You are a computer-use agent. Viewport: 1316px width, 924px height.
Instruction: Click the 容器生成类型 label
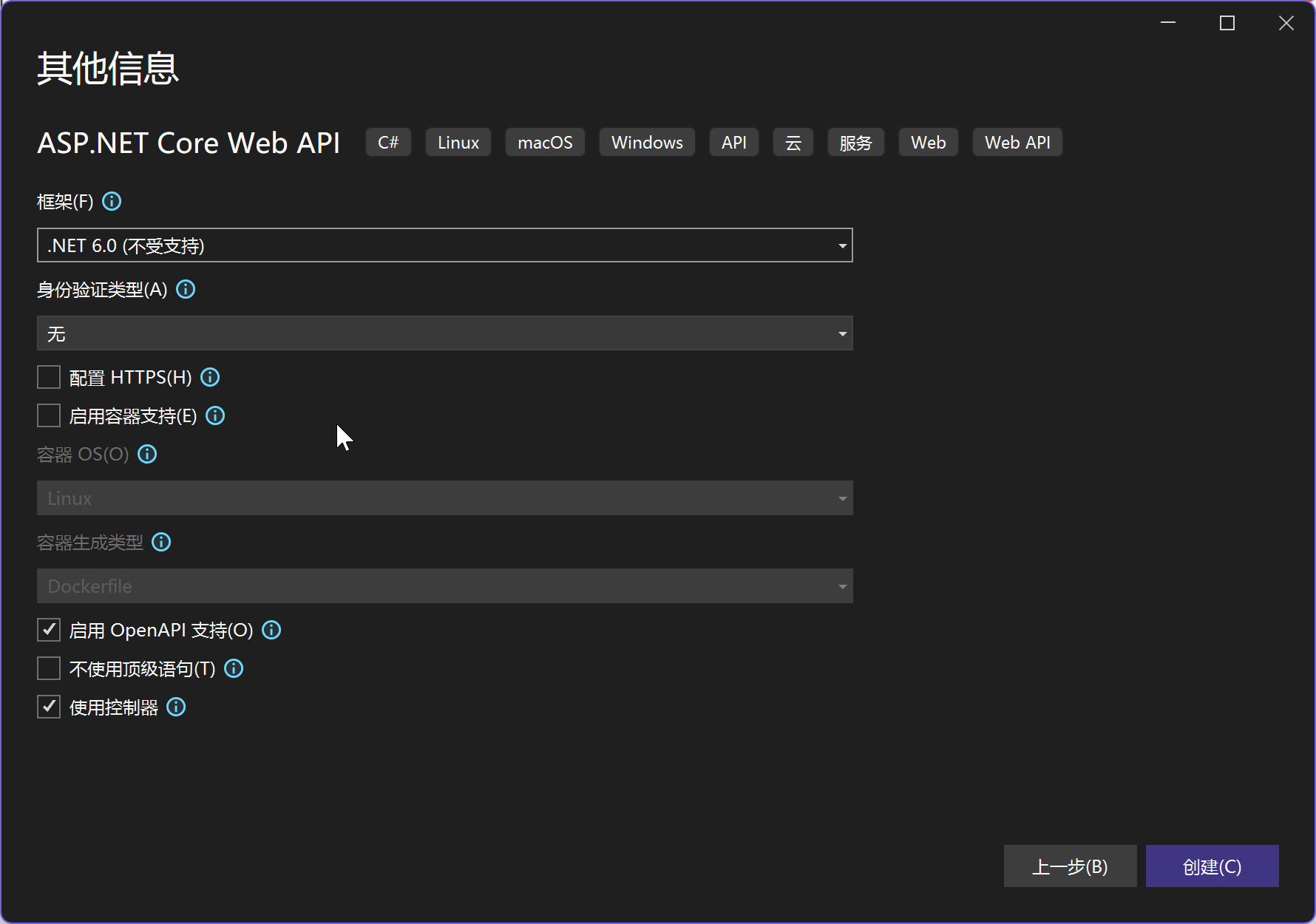[x=90, y=542]
